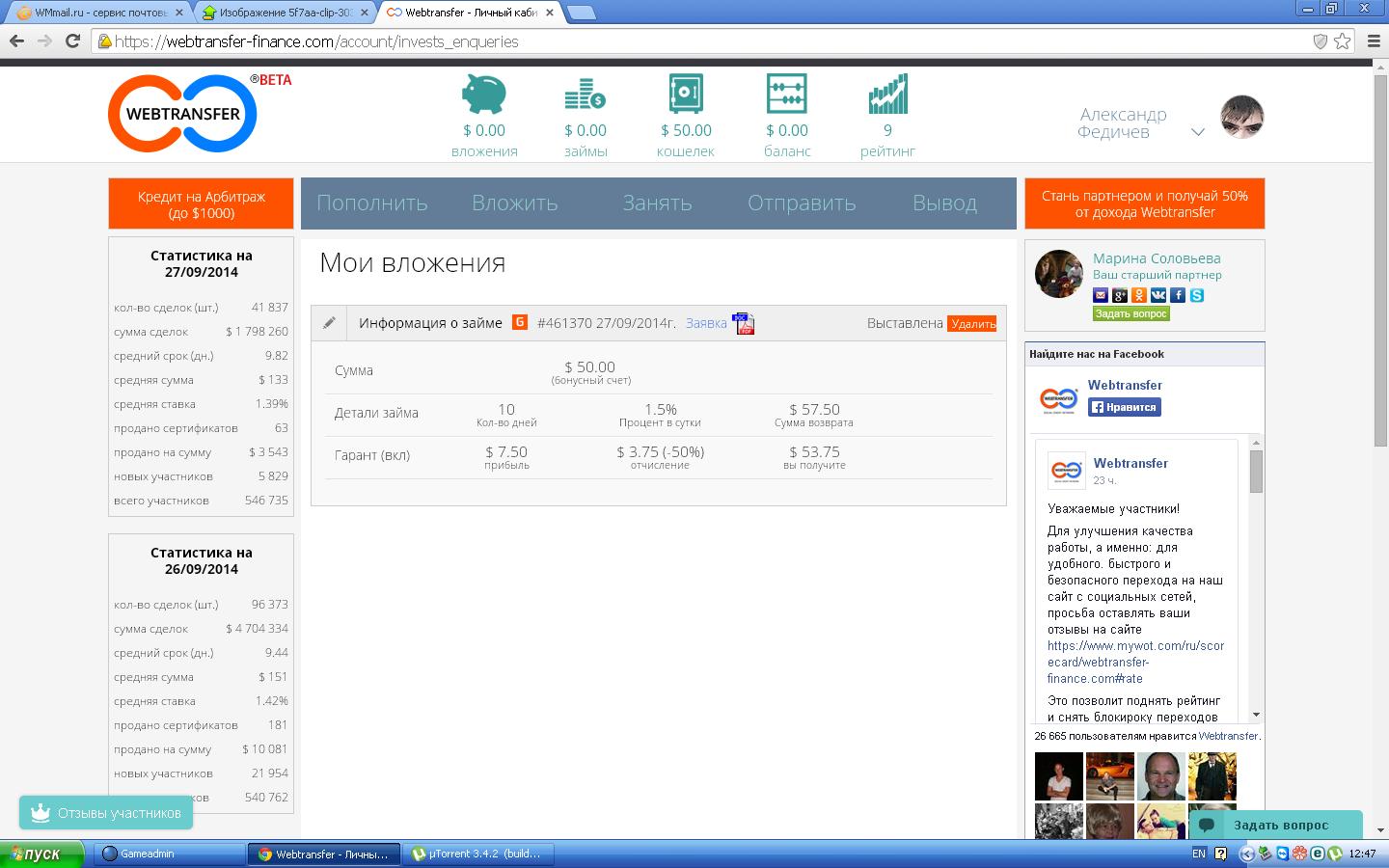Viewport: 1389px width, 868px height.
Task: Reload the page
Action: [x=72, y=41]
